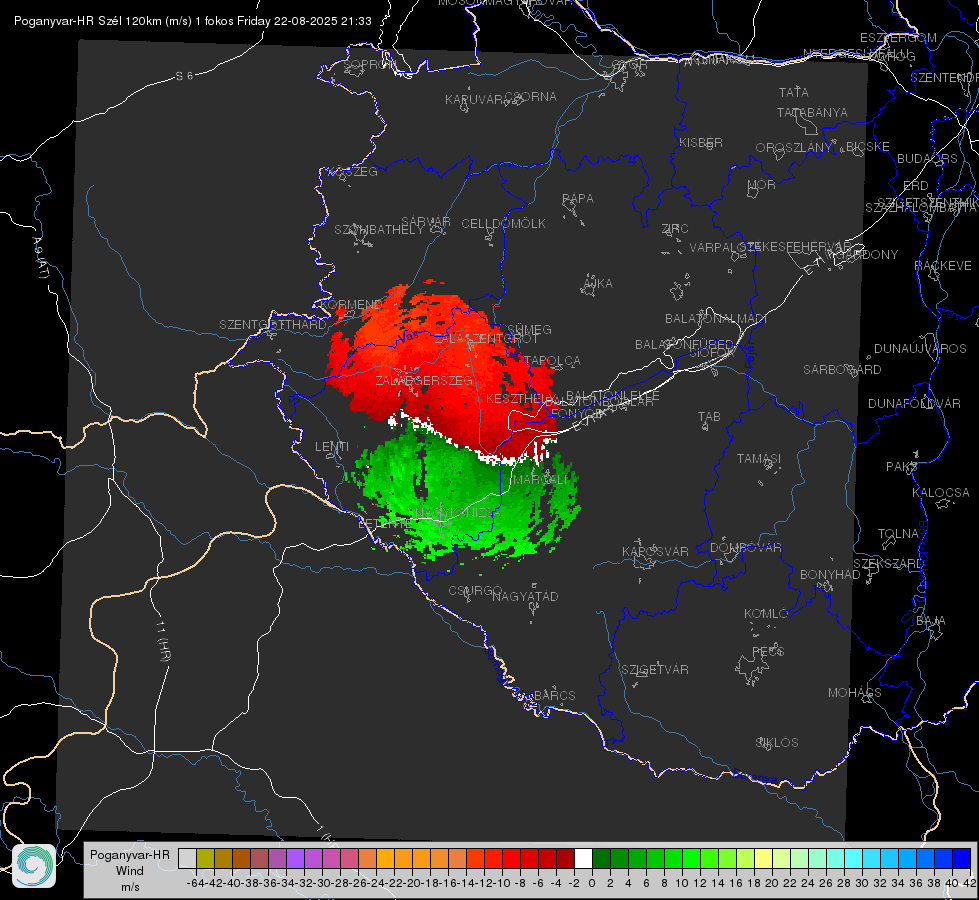
Task: Select the OROSZLANY label
Action: click(x=794, y=147)
